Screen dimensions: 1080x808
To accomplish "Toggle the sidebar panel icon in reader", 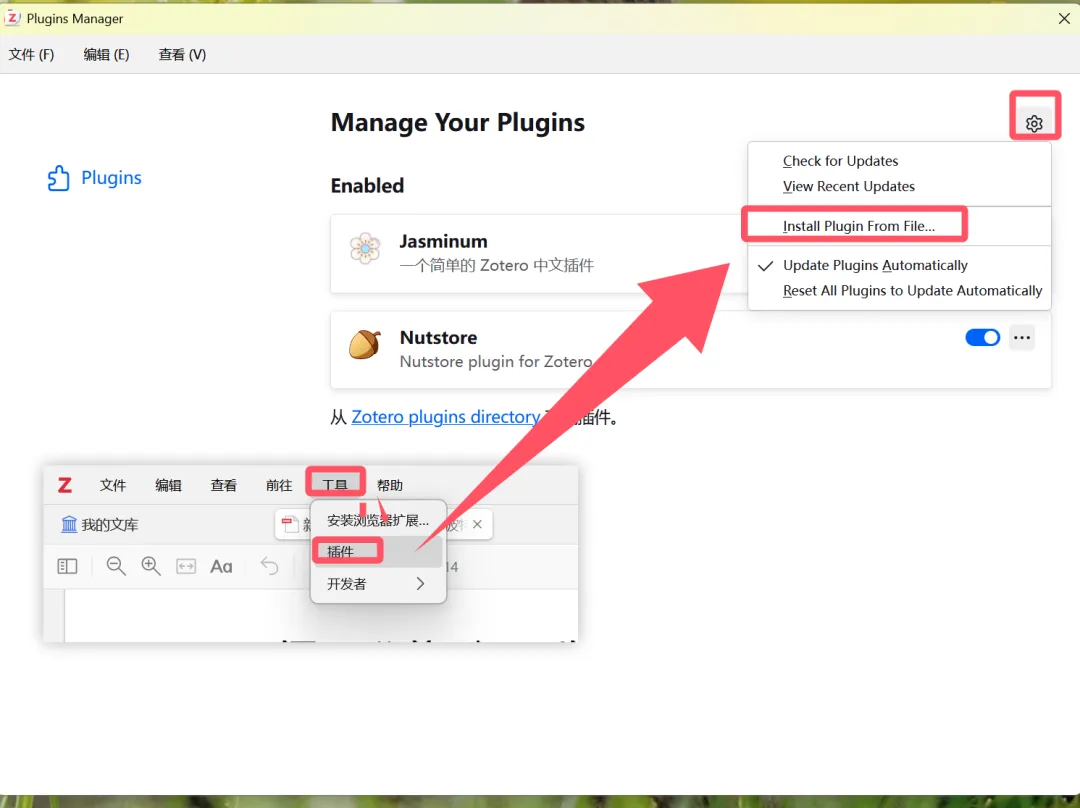I will [x=67, y=566].
